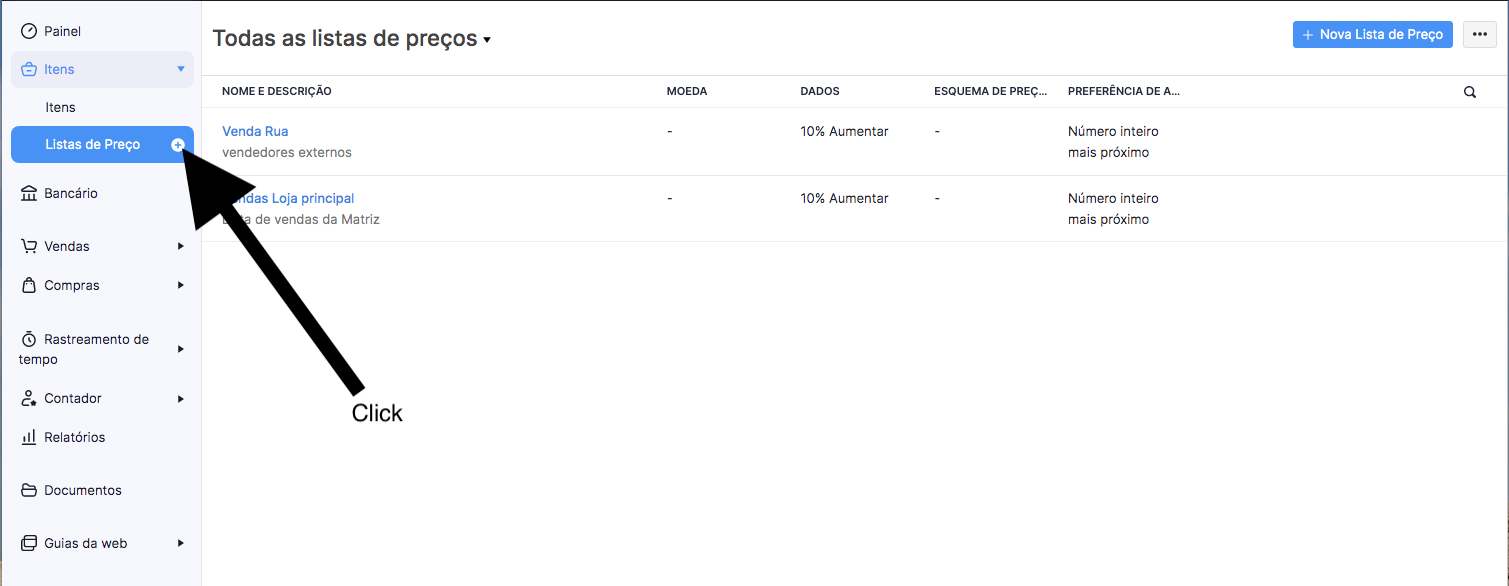The width and height of the screenshot is (1509, 586).
Task: Click the Bancário bank building icon
Action: 29,193
